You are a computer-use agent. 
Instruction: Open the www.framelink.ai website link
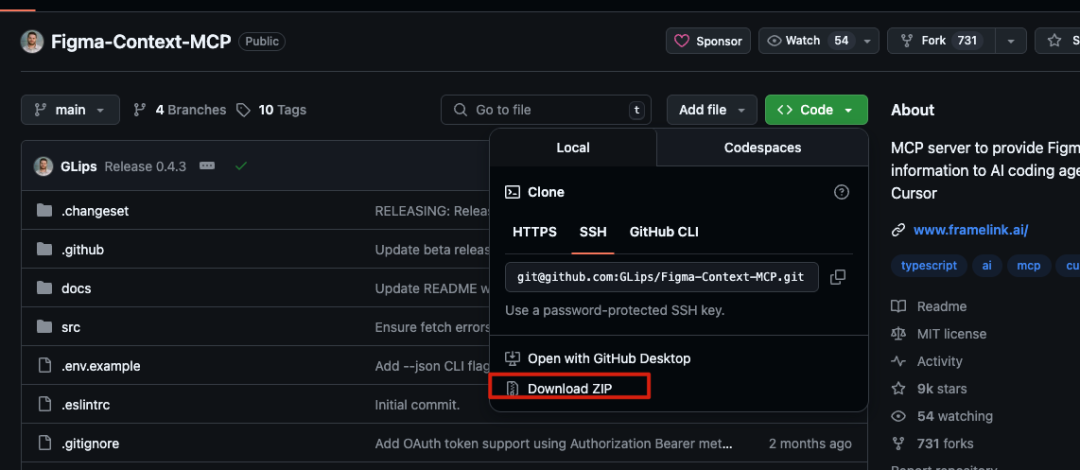(x=970, y=230)
